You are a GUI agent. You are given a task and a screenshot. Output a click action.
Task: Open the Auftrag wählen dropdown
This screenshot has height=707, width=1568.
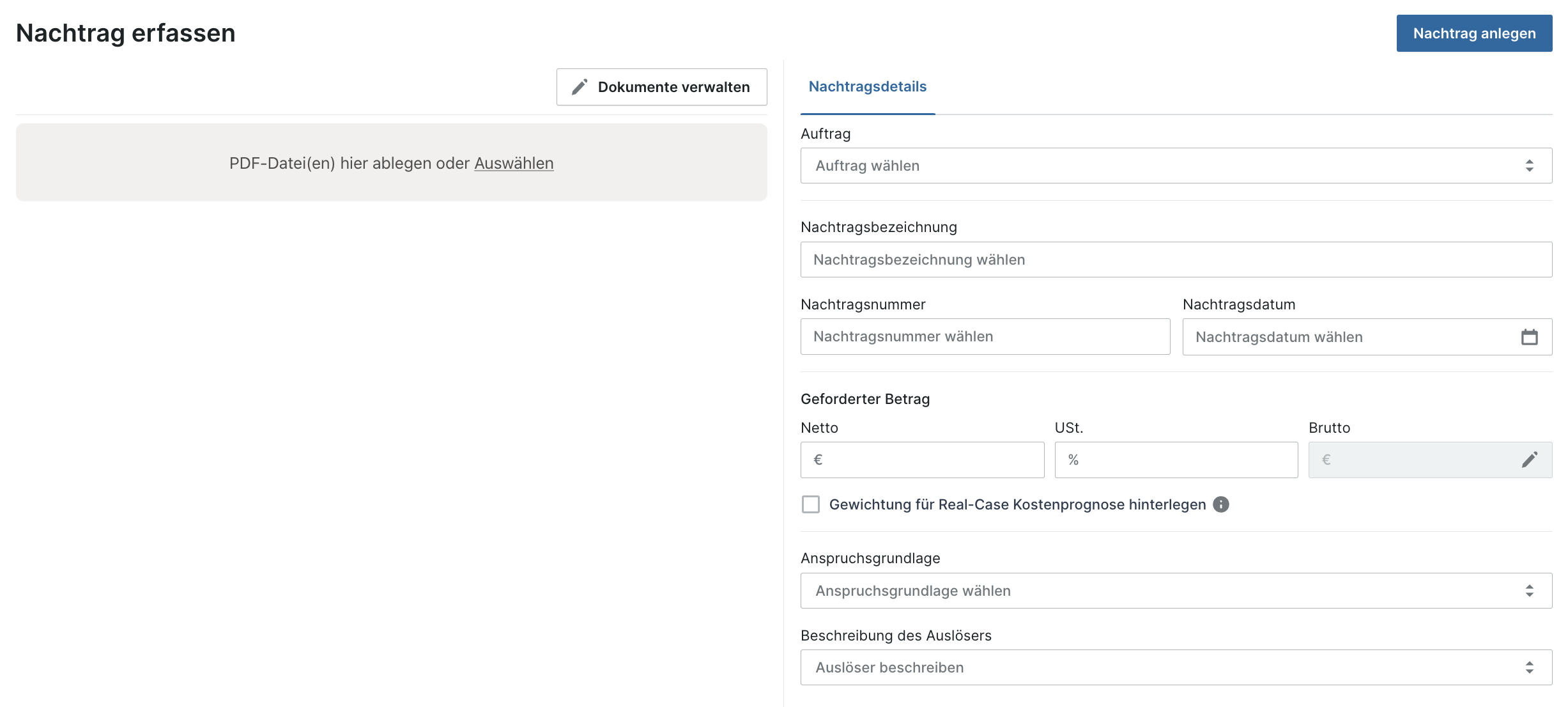tap(1150, 166)
